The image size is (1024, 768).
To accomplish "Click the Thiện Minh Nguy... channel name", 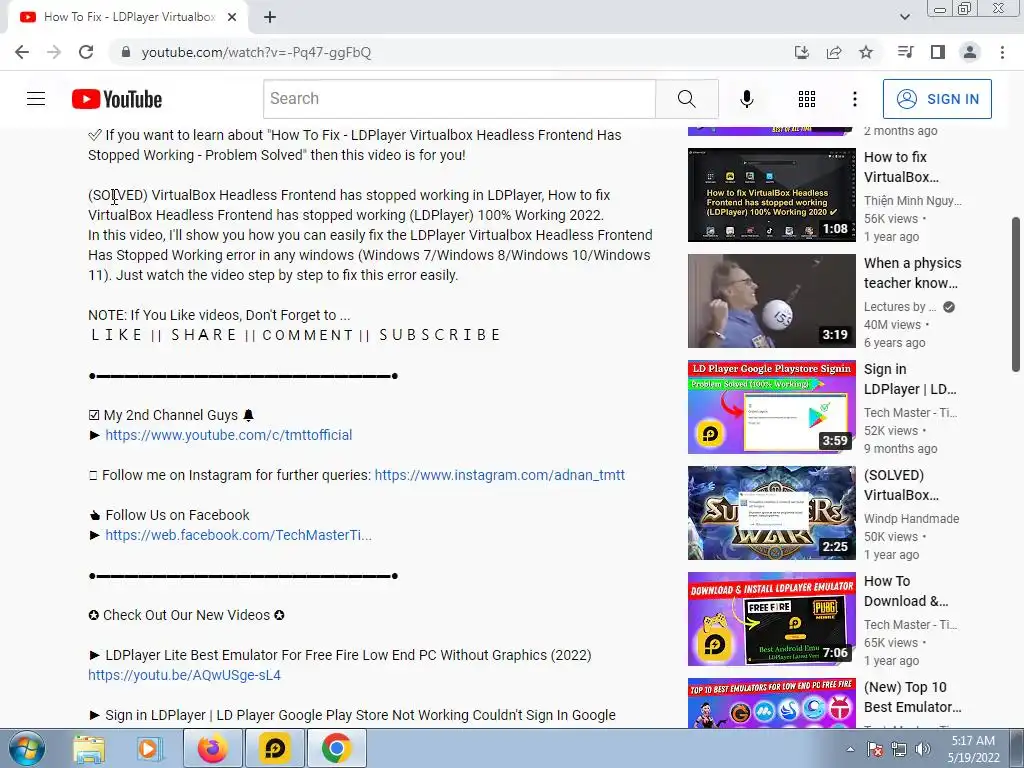I will click(912, 200).
